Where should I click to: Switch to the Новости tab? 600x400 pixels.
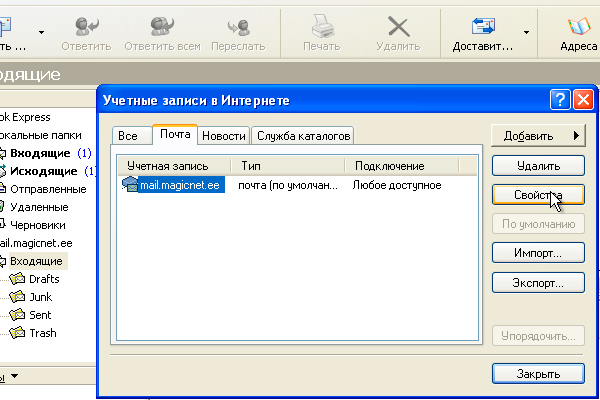coord(224,135)
